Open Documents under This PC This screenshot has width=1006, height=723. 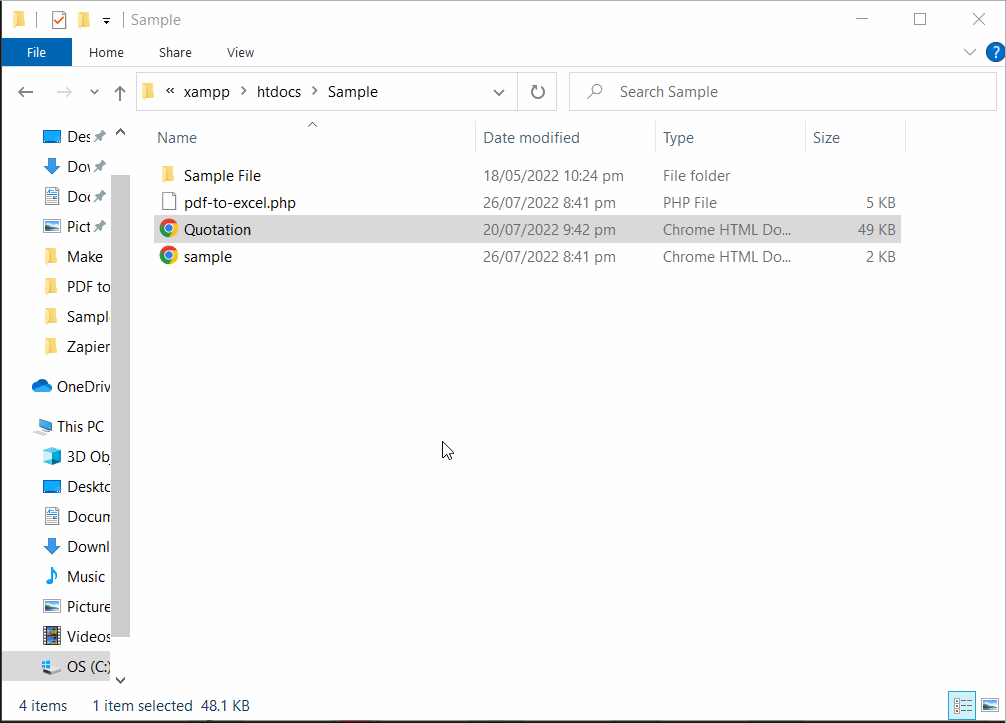coord(76,517)
